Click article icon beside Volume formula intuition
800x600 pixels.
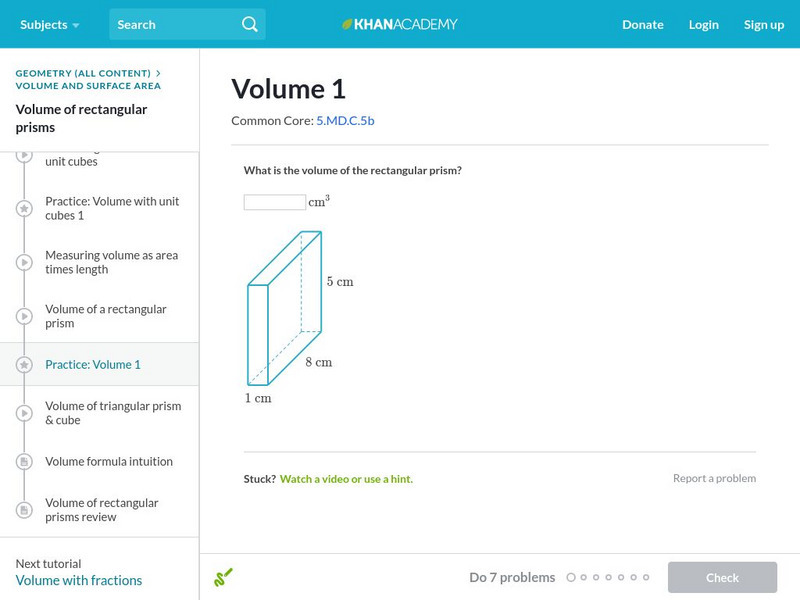point(24,462)
